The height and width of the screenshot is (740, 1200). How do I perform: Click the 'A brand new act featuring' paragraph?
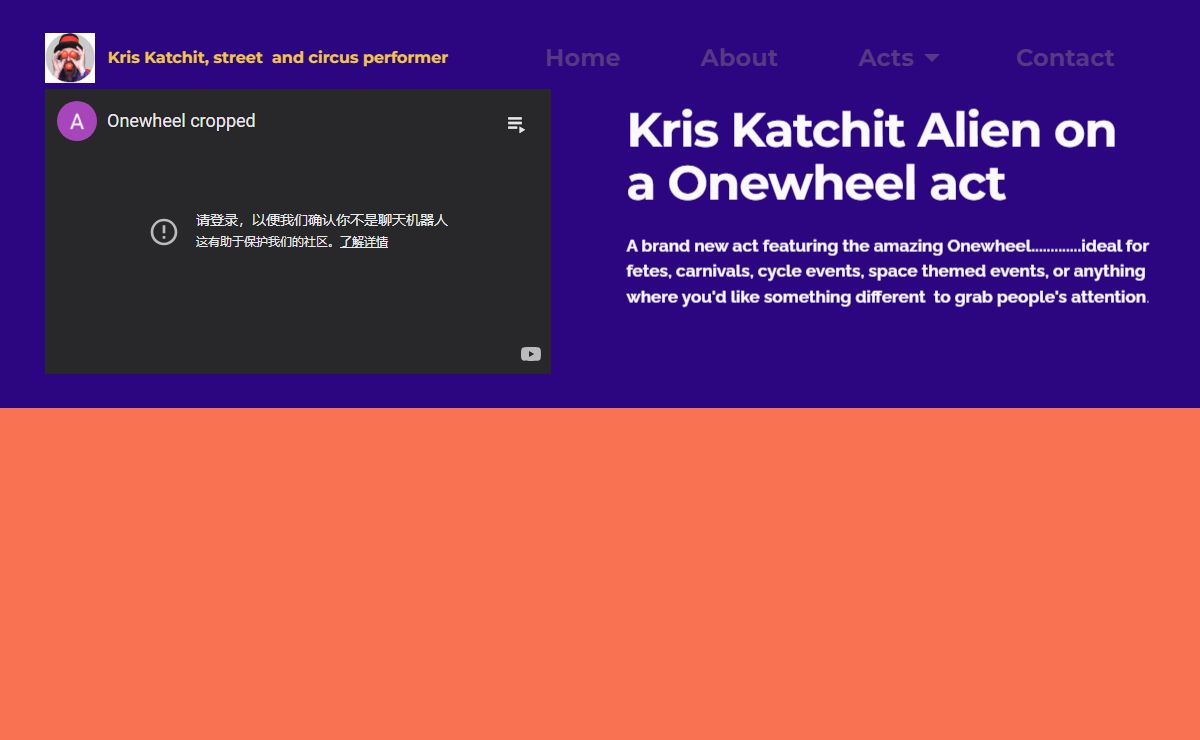888,271
